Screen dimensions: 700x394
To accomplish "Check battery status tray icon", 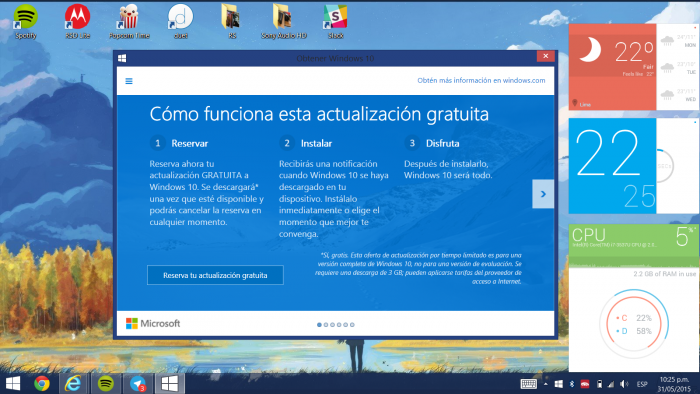I will (599, 384).
